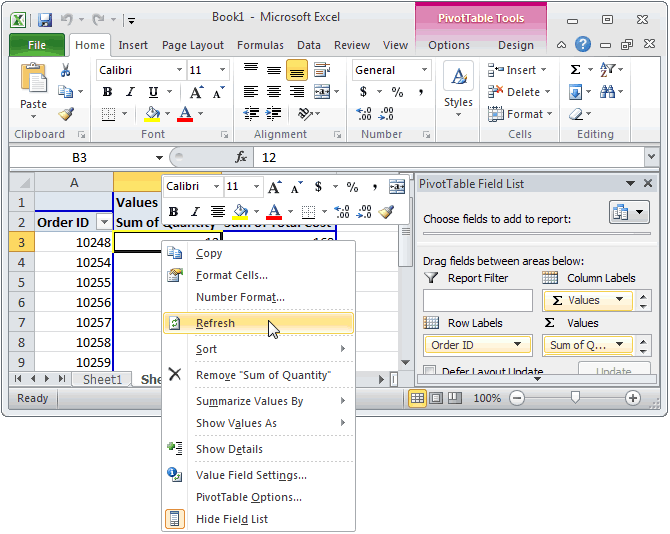This screenshot has width=670, height=534.
Task: Select Hide Field List in context menu
Action: click(259, 519)
